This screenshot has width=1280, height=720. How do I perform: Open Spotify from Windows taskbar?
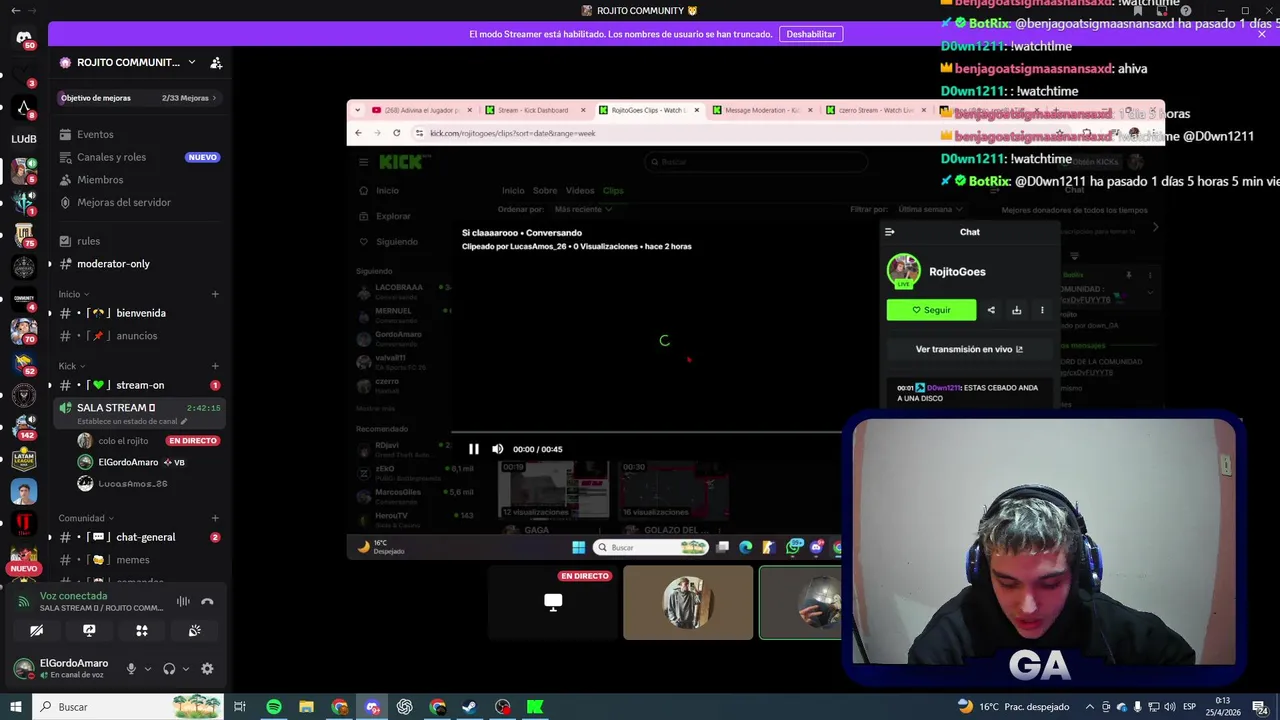[x=274, y=707]
